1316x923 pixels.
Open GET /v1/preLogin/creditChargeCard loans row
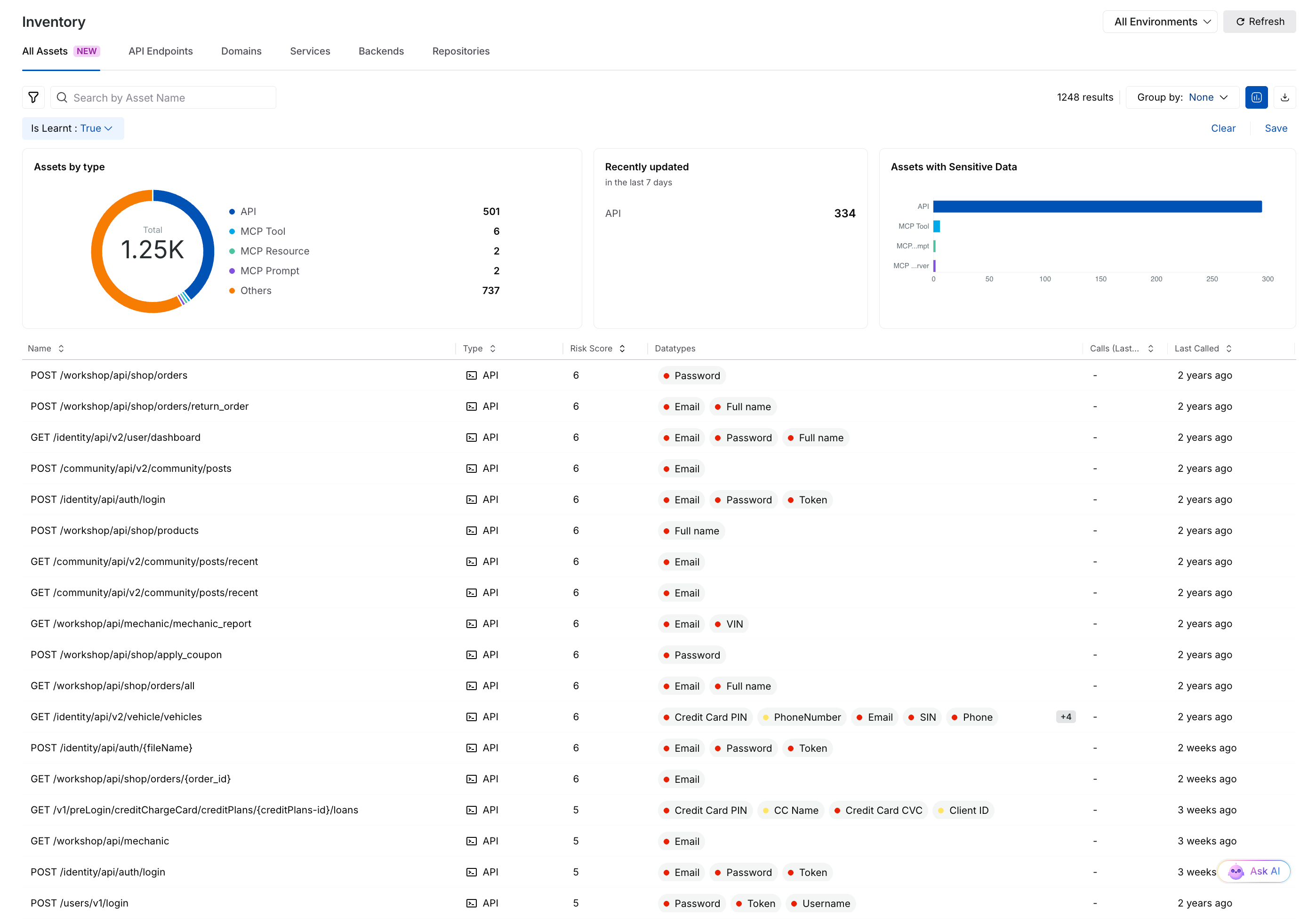pyautogui.click(x=658, y=810)
